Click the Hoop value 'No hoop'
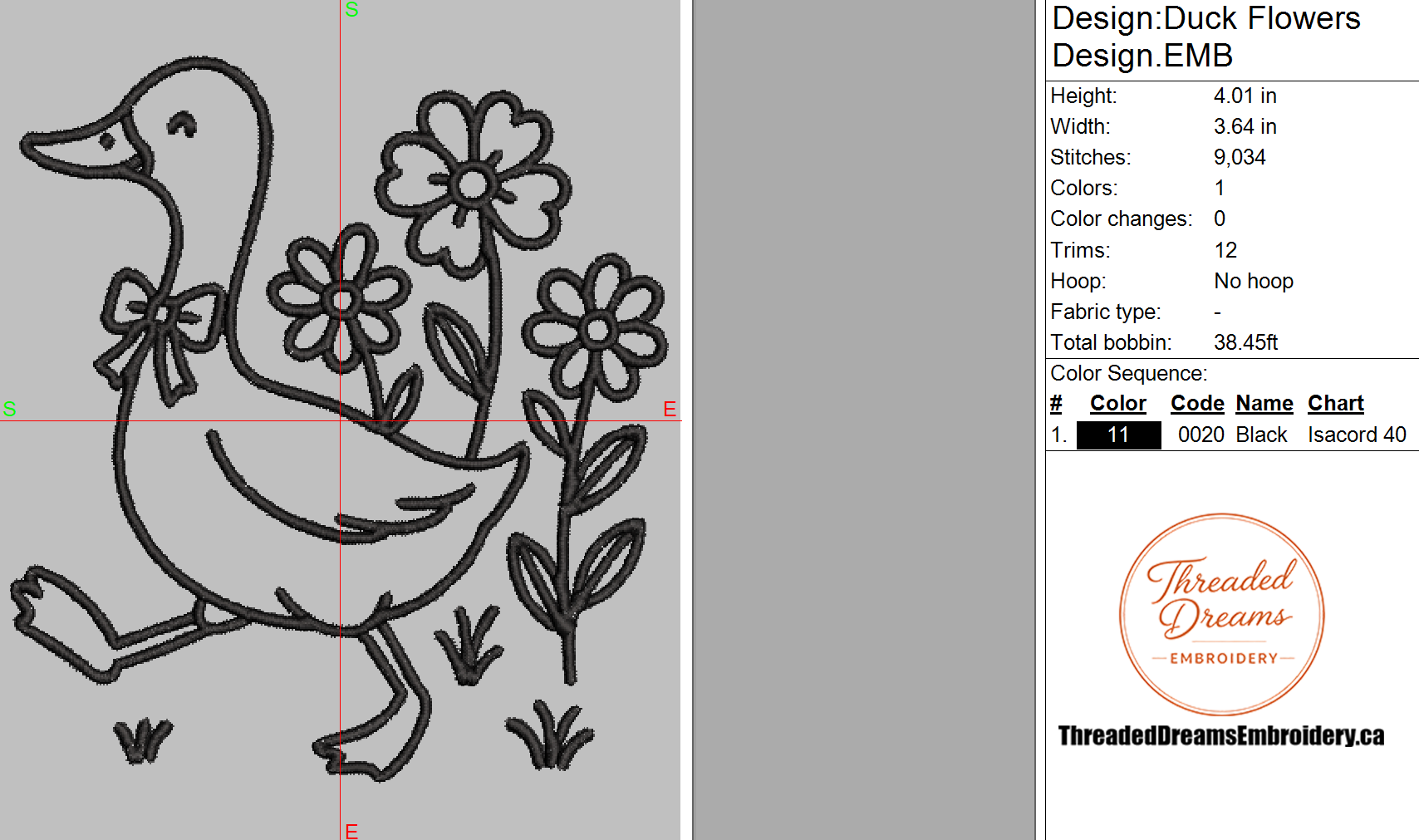 point(1254,281)
